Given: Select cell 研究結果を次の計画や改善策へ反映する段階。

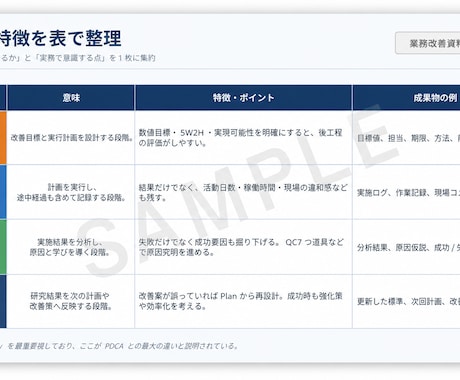Looking at the screenshot, I should point(71,301).
